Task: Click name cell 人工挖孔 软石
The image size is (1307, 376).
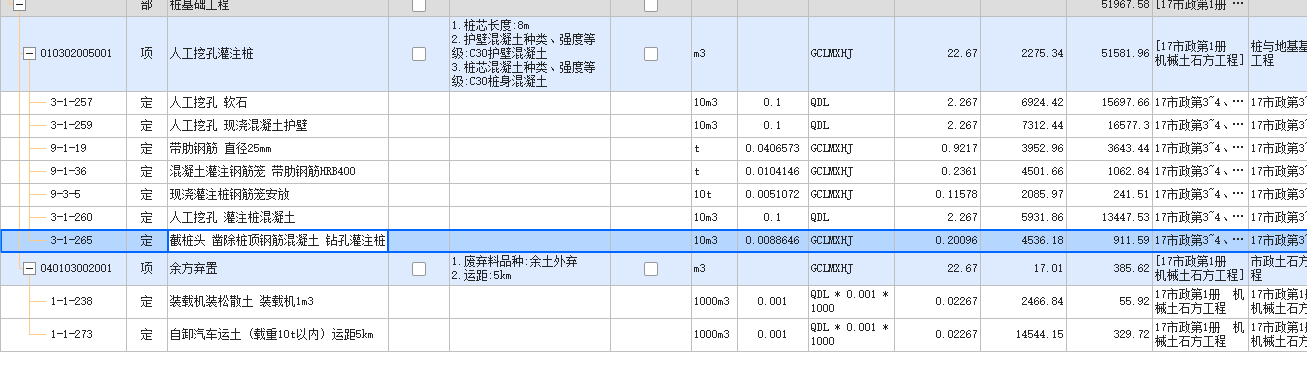Action: tap(278, 103)
